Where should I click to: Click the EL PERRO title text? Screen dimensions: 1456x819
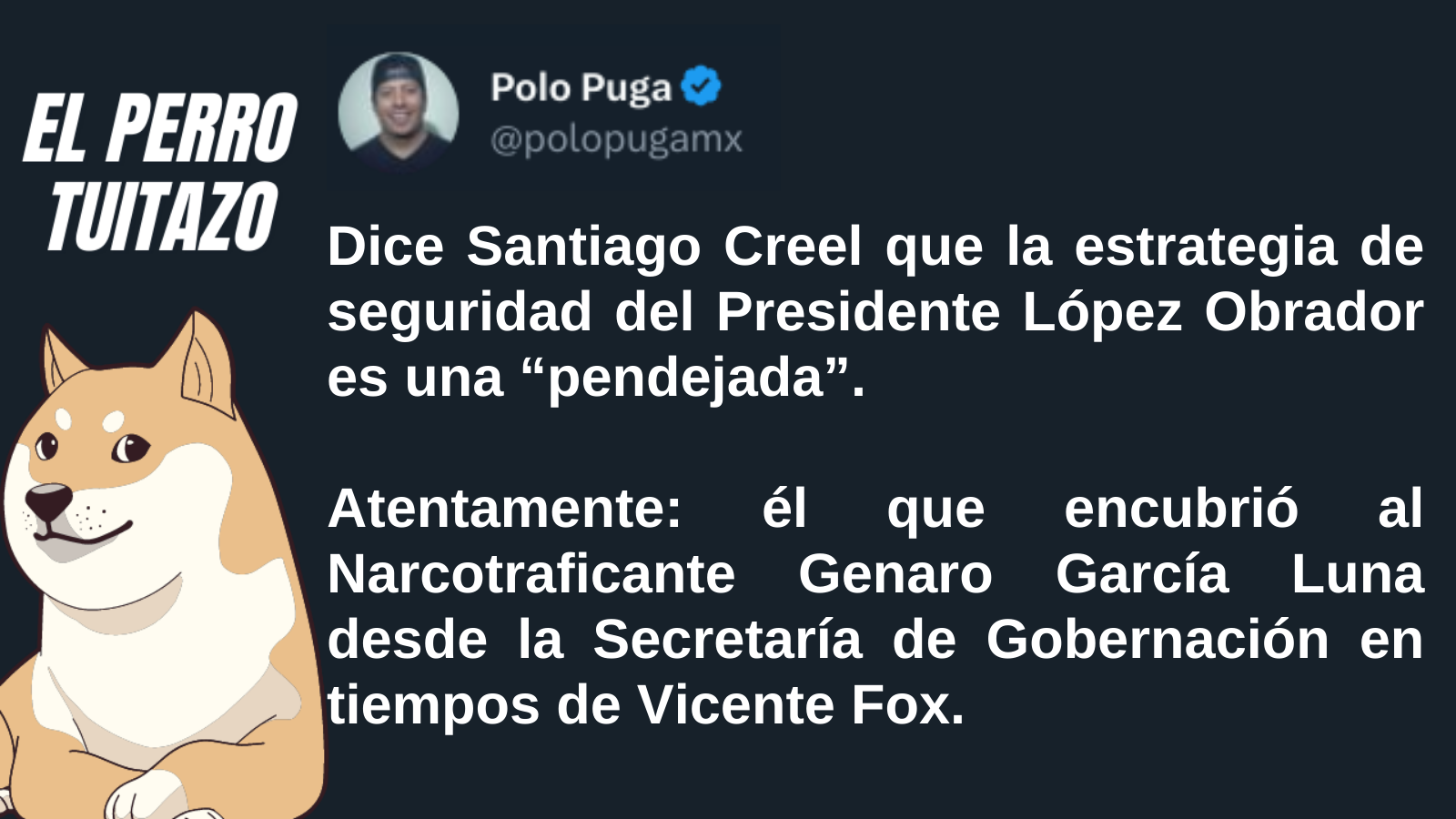click(159, 128)
